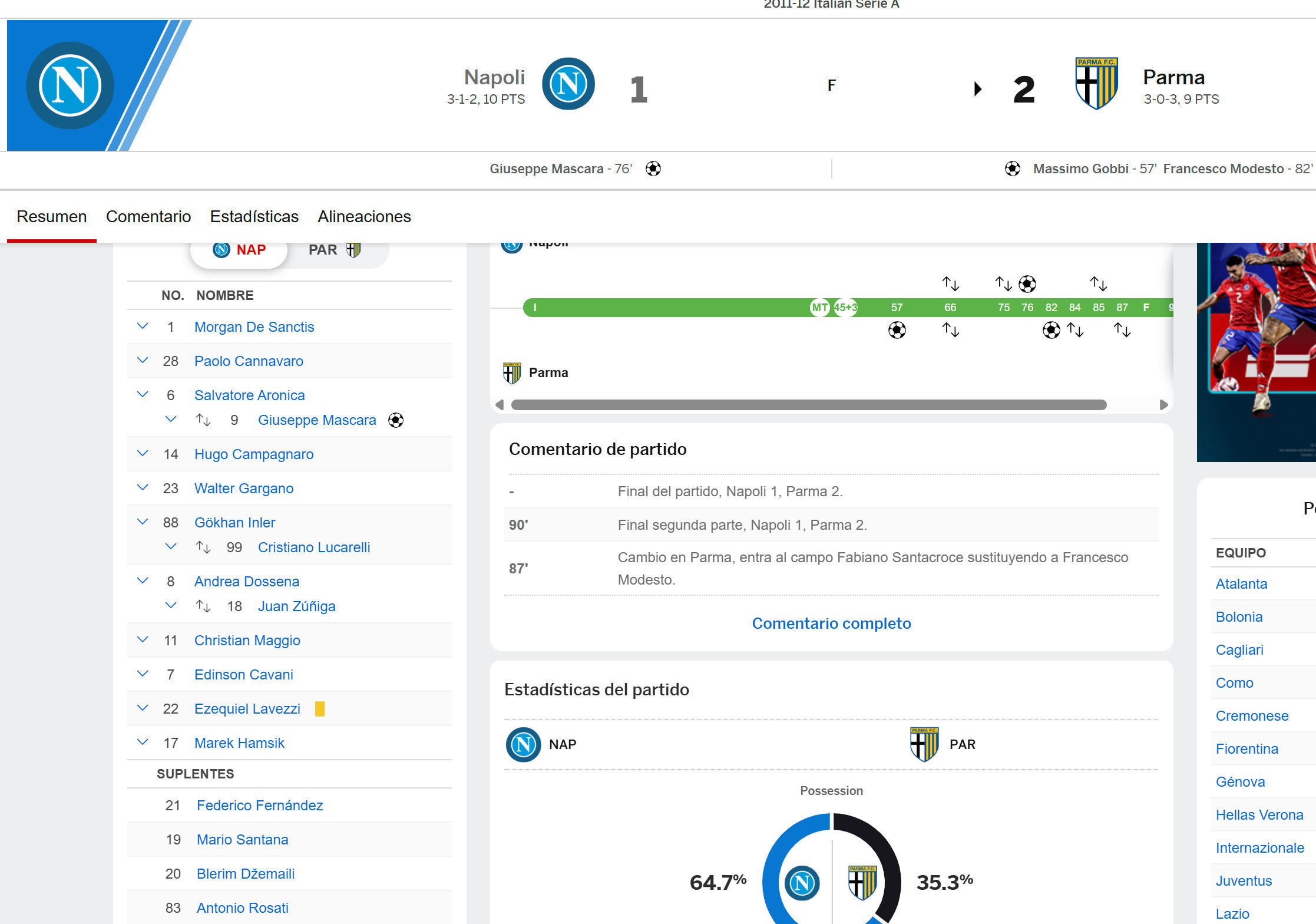Open the Internazionale team link
Screen dimensions: 1316x924
point(1260,848)
